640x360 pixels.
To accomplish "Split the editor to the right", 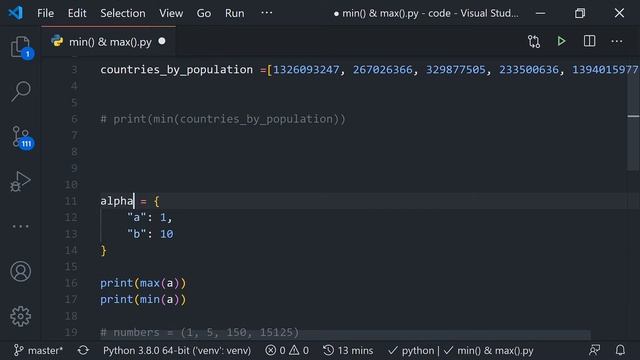I will [589, 41].
